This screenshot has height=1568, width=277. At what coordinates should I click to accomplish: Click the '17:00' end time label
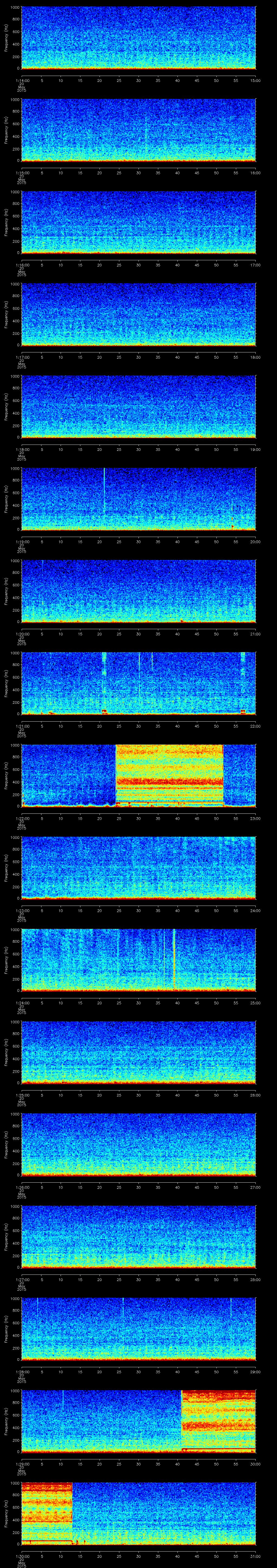tap(256, 265)
